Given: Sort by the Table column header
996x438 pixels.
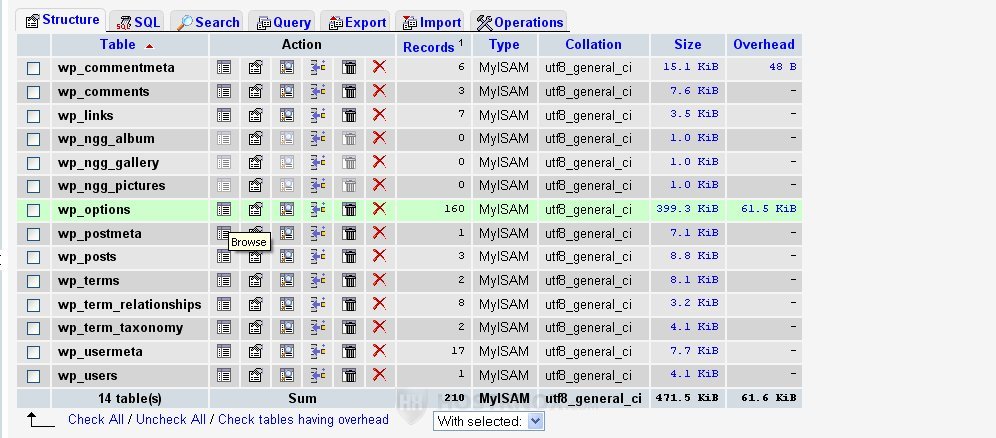Looking at the screenshot, I should pyautogui.click(x=118, y=44).
